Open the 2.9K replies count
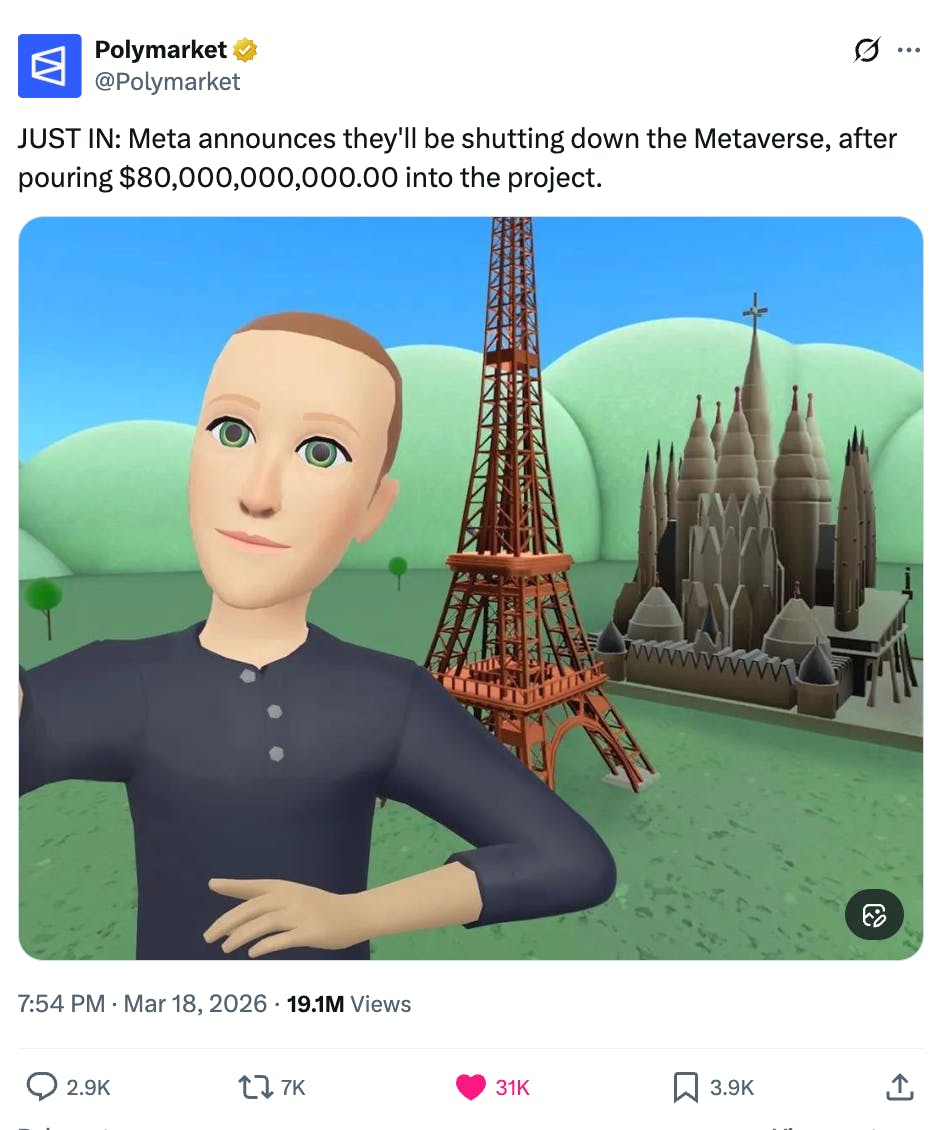 click(x=88, y=1087)
